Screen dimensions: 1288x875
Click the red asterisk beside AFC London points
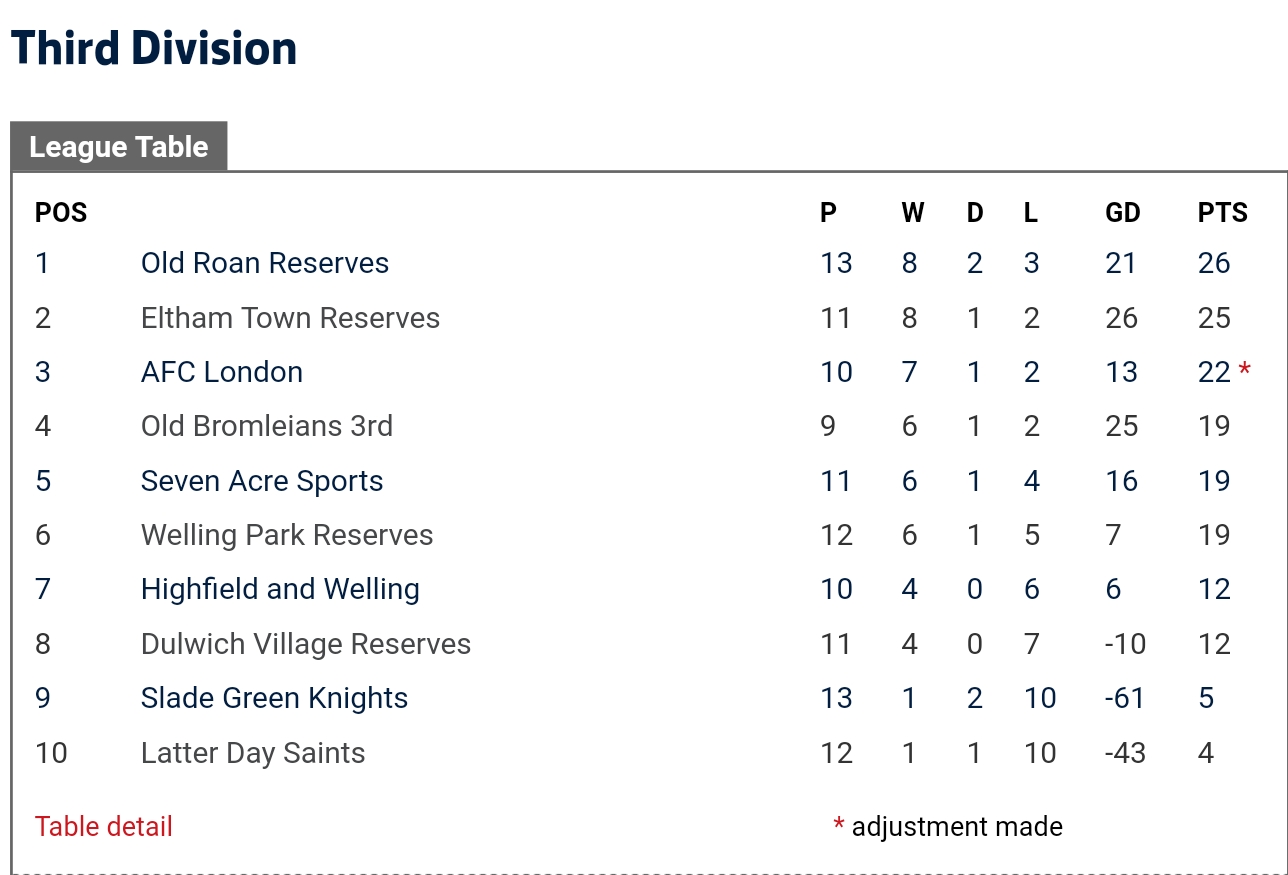1244,372
